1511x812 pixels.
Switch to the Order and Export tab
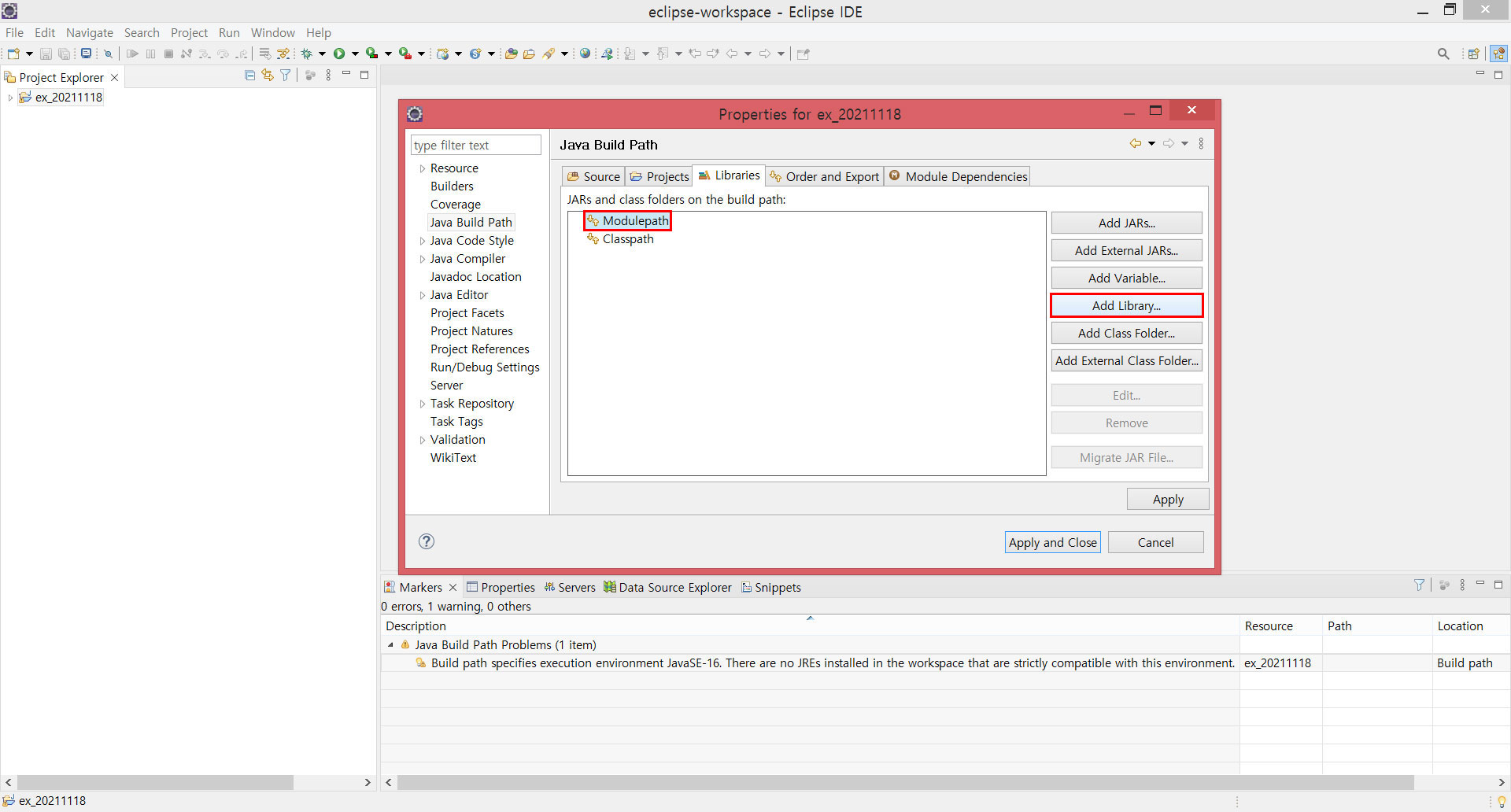pyautogui.click(x=824, y=176)
